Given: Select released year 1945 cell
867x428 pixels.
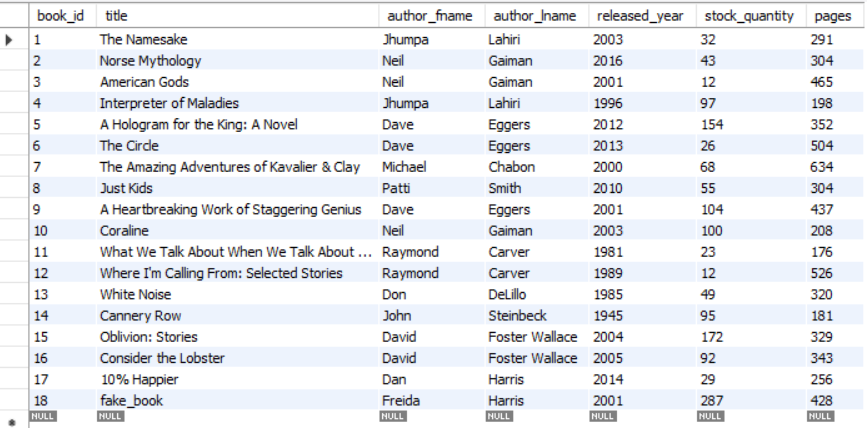Looking at the screenshot, I should coord(642,315).
